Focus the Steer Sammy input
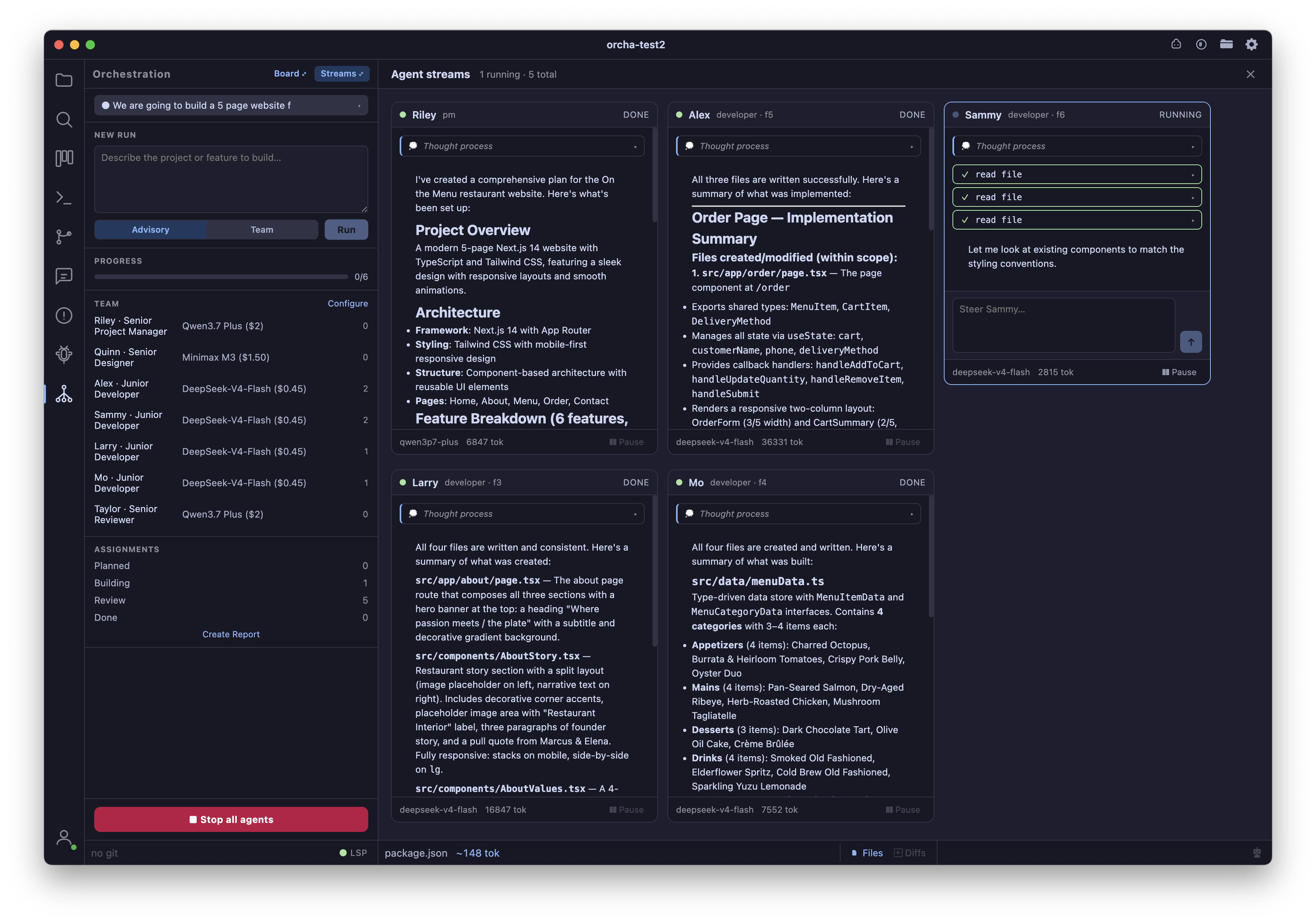This screenshot has height=923, width=1316. pyautogui.click(x=1063, y=325)
